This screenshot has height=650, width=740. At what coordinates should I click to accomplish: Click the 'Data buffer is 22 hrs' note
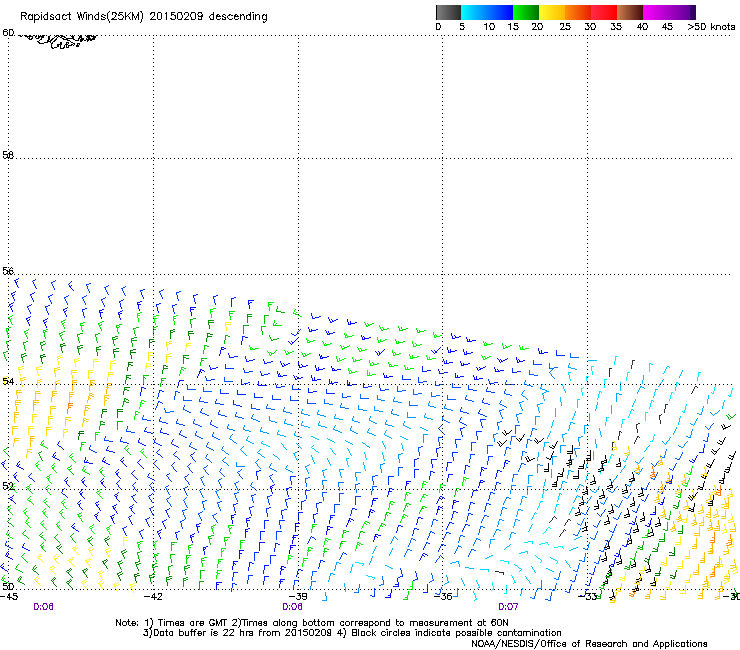[x=239, y=633]
